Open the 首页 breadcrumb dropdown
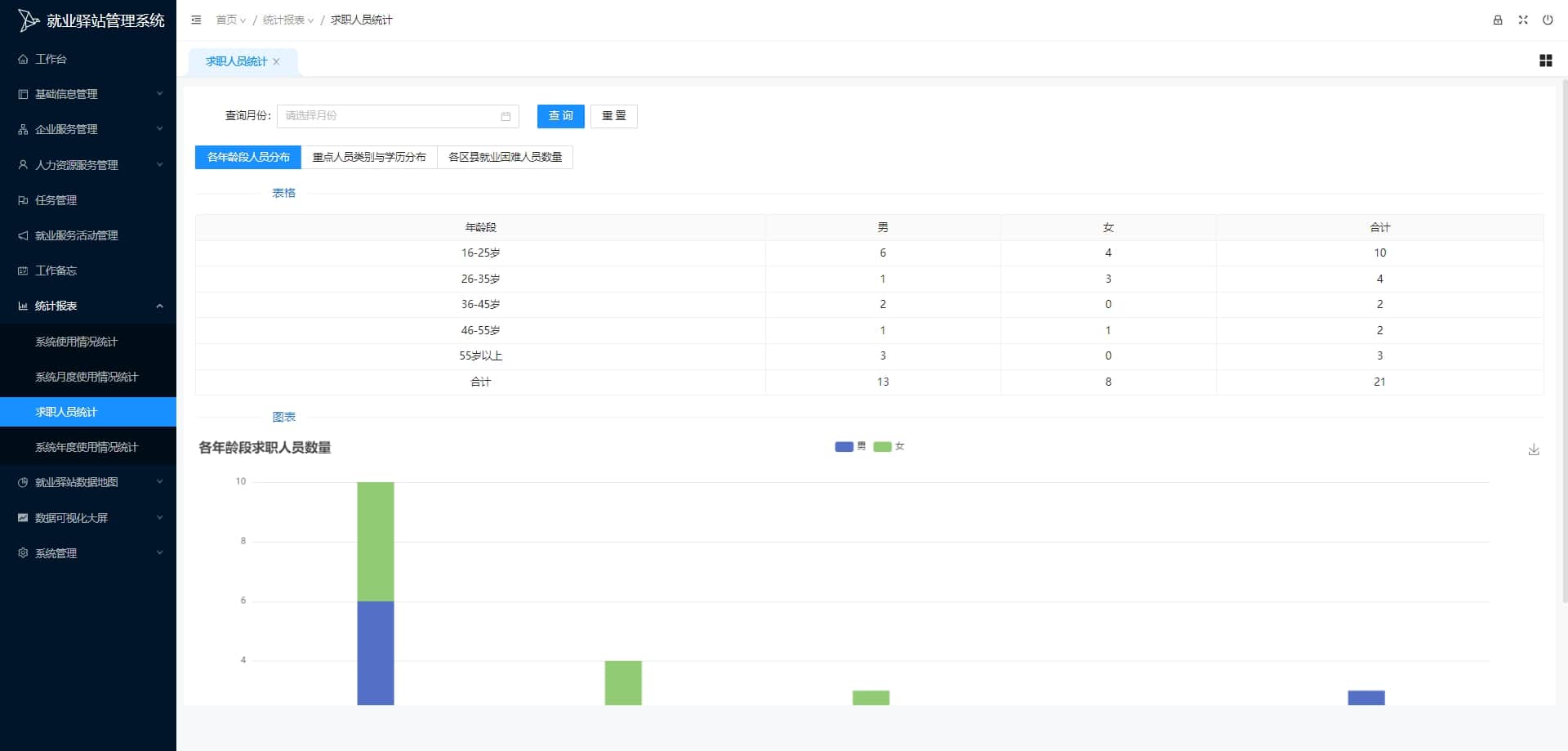This screenshot has height=751, width=1568. [x=230, y=20]
